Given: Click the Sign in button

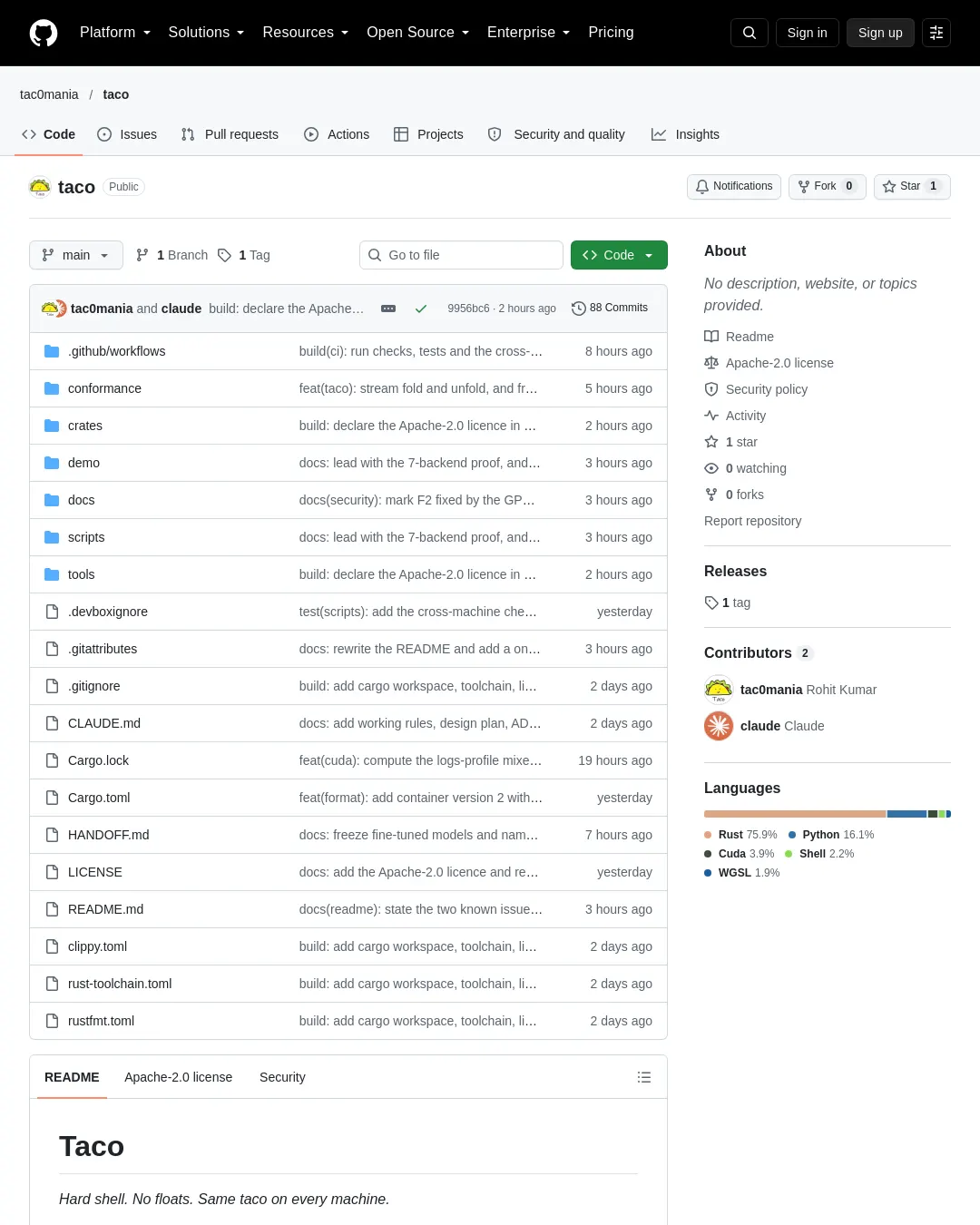Looking at the screenshot, I should (808, 33).
